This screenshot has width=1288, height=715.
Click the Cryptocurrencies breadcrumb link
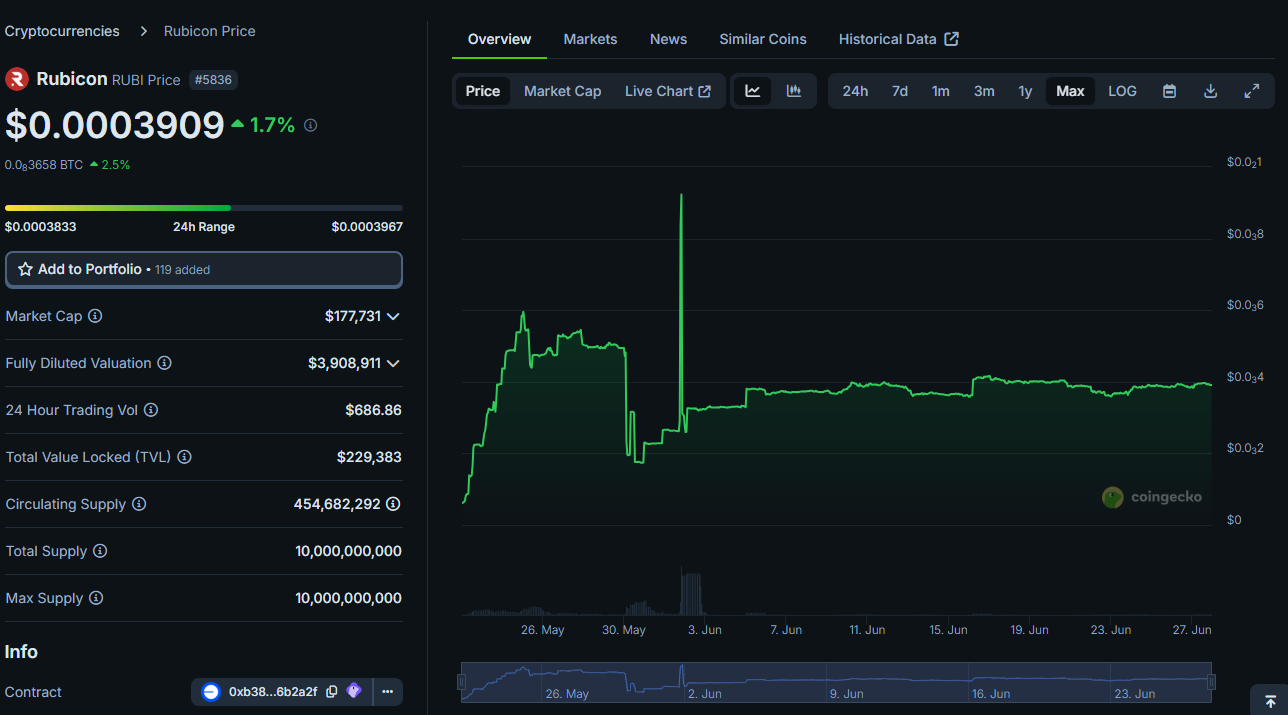(x=62, y=31)
